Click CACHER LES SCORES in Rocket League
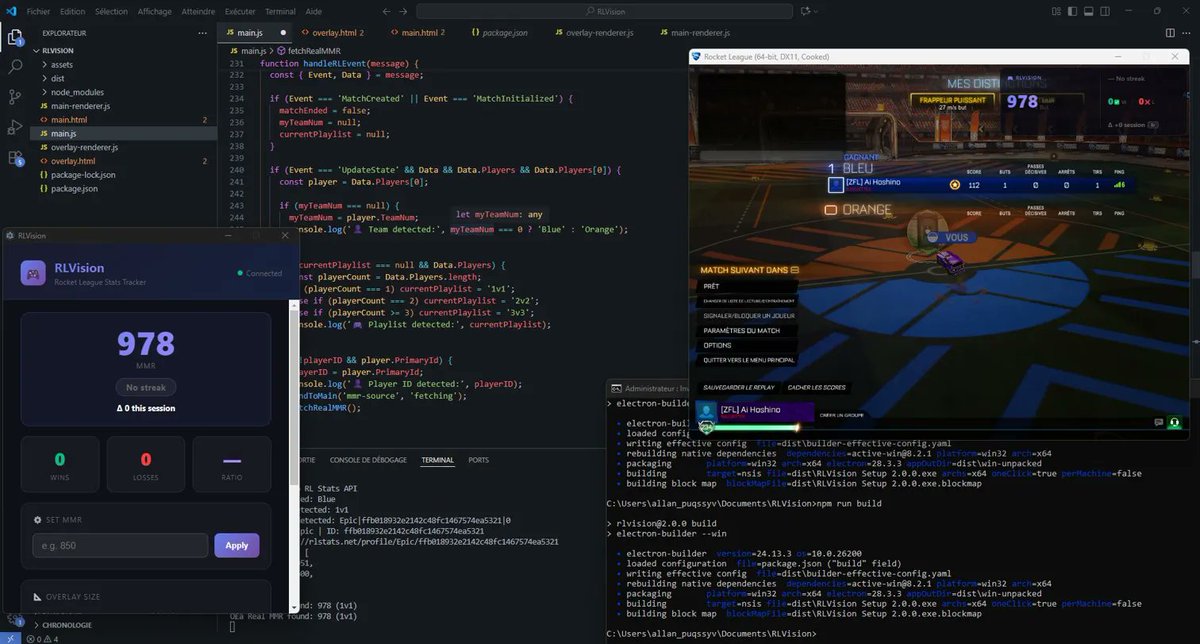The width and height of the screenshot is (1200, 644). coord(817,387)
